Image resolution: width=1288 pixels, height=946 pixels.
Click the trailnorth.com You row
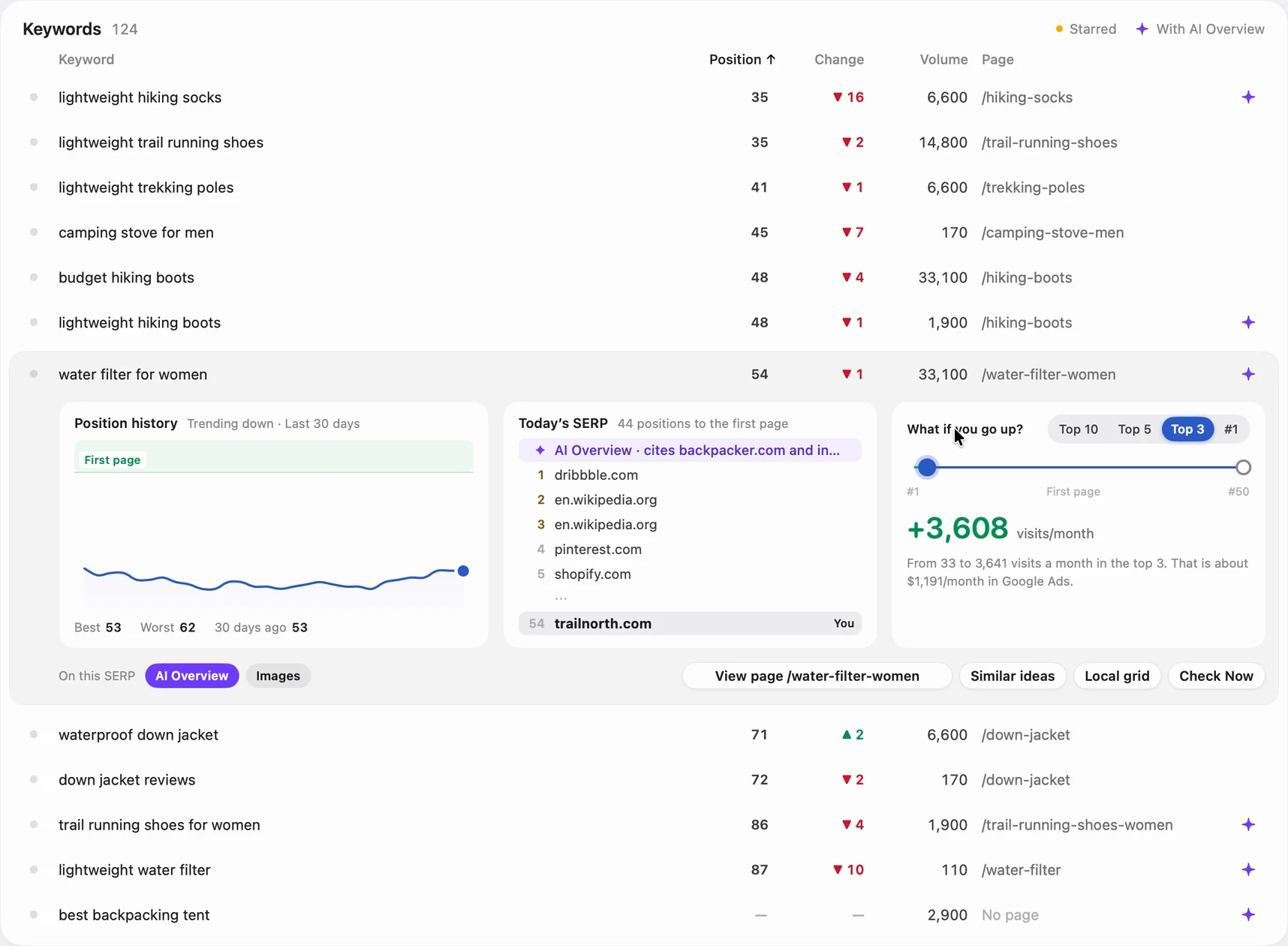(690, 624)
